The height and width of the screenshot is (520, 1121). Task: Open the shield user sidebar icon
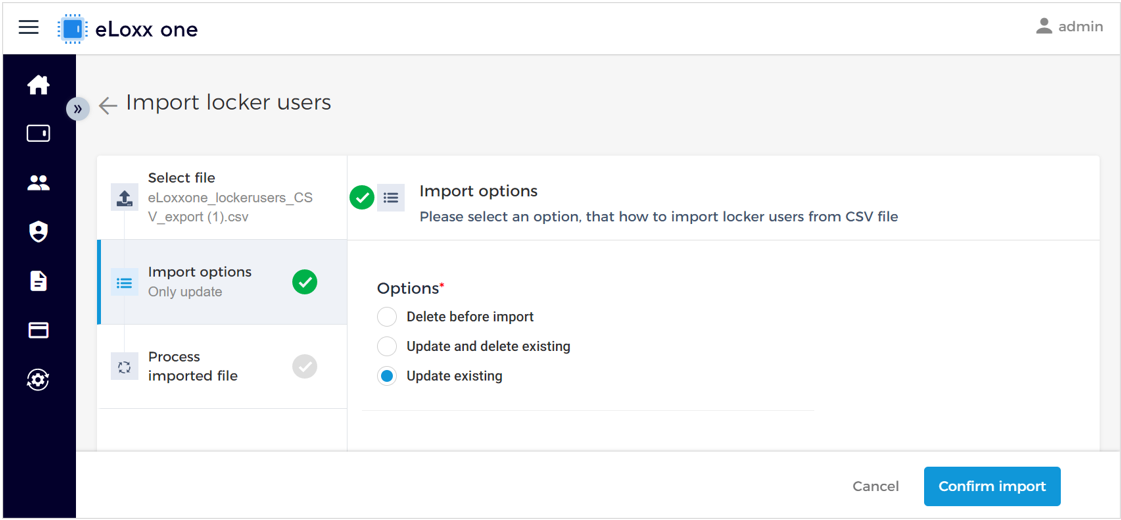tap(38, 232)
